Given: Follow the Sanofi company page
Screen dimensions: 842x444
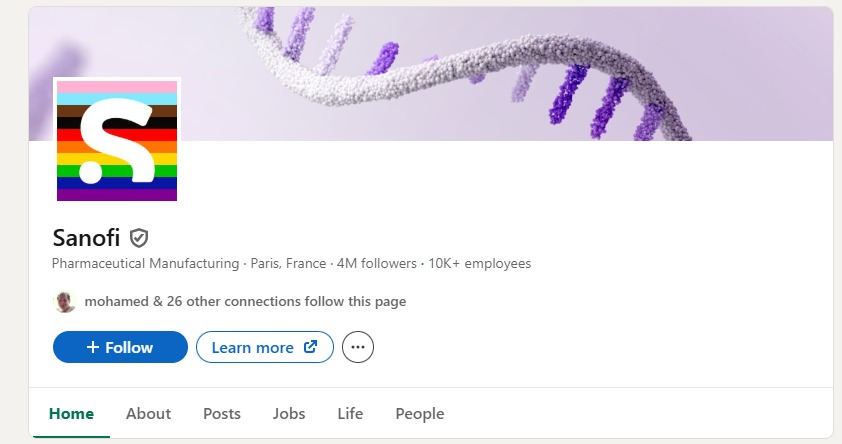Looking at the screenshot, I should click(x=120, y=347).
